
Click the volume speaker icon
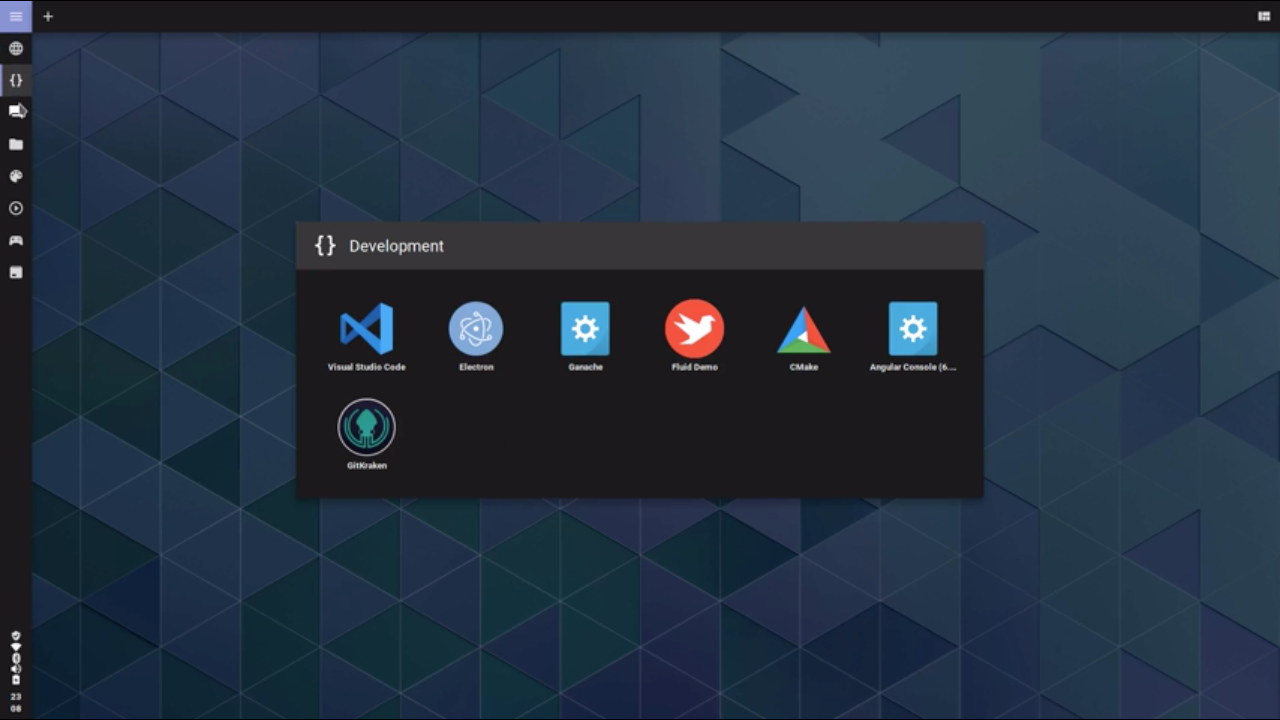pyautogui.click(x=16, y=669)
